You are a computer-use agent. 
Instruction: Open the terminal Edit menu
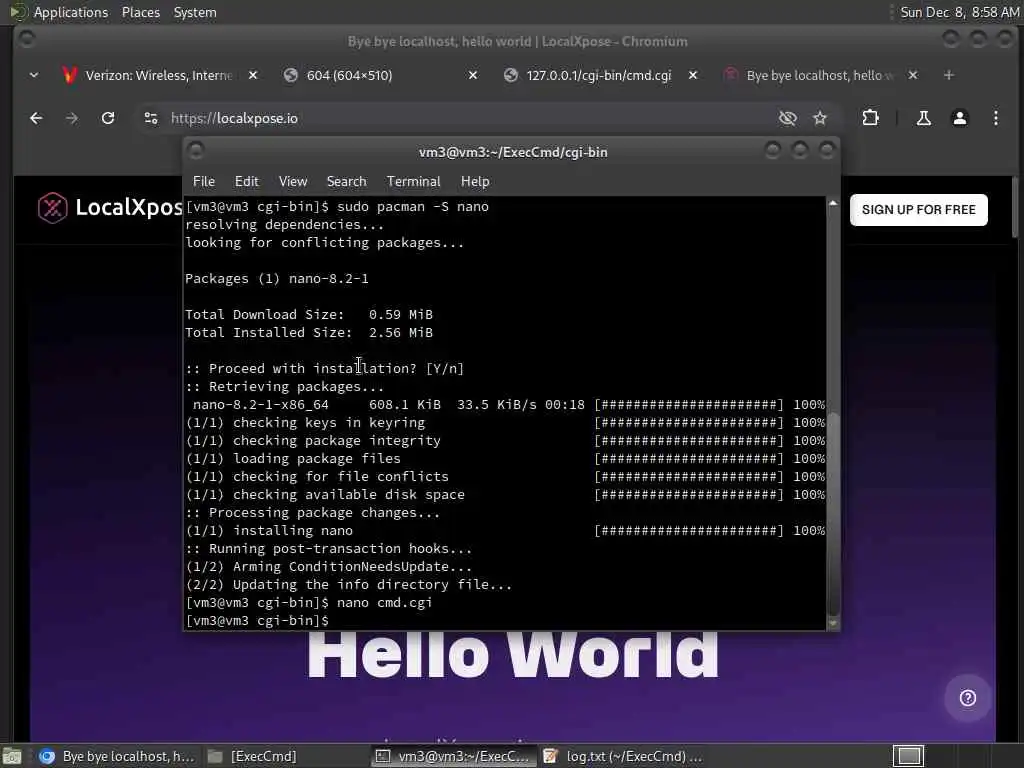[247, 182]
